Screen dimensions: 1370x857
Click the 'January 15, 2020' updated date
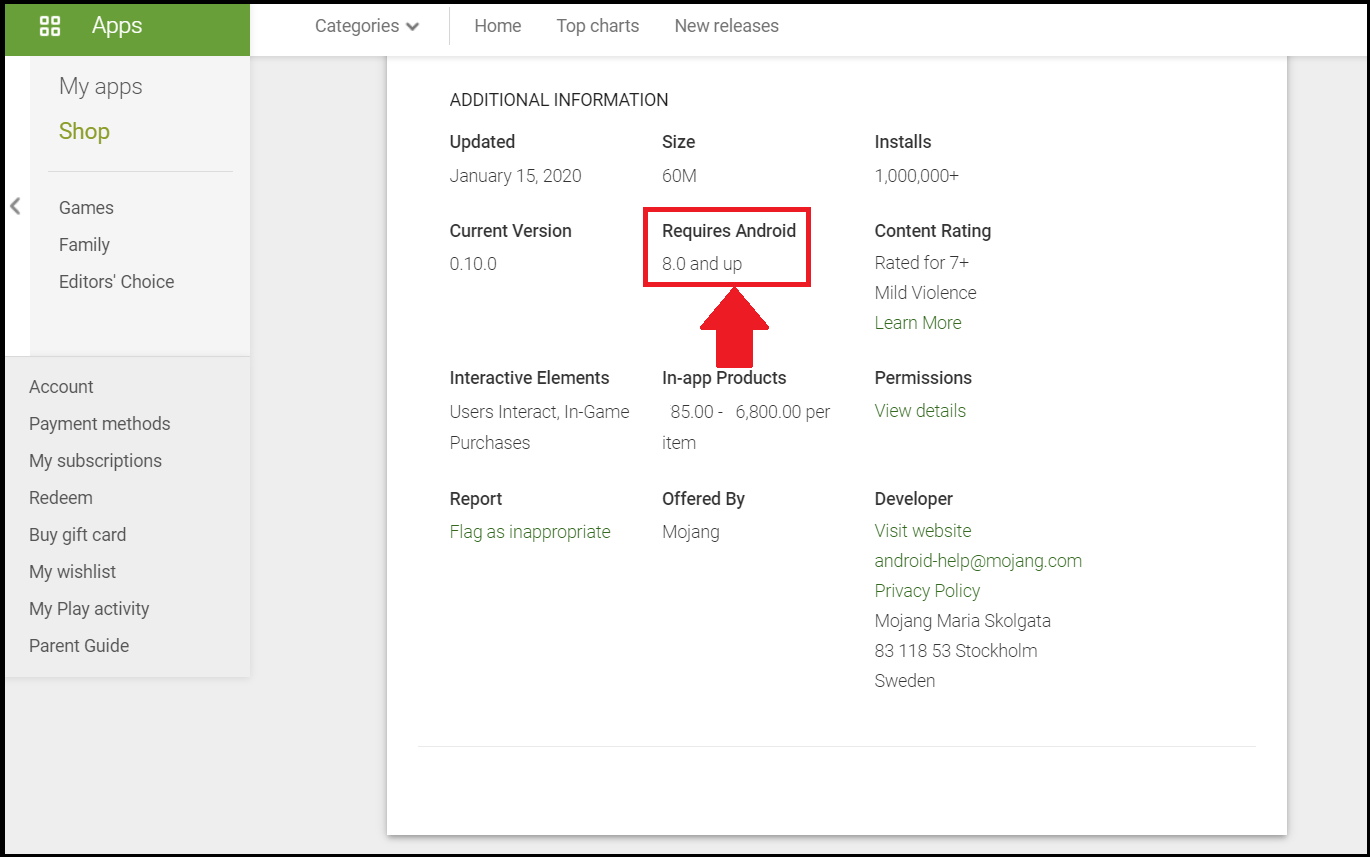click(515, 176)
